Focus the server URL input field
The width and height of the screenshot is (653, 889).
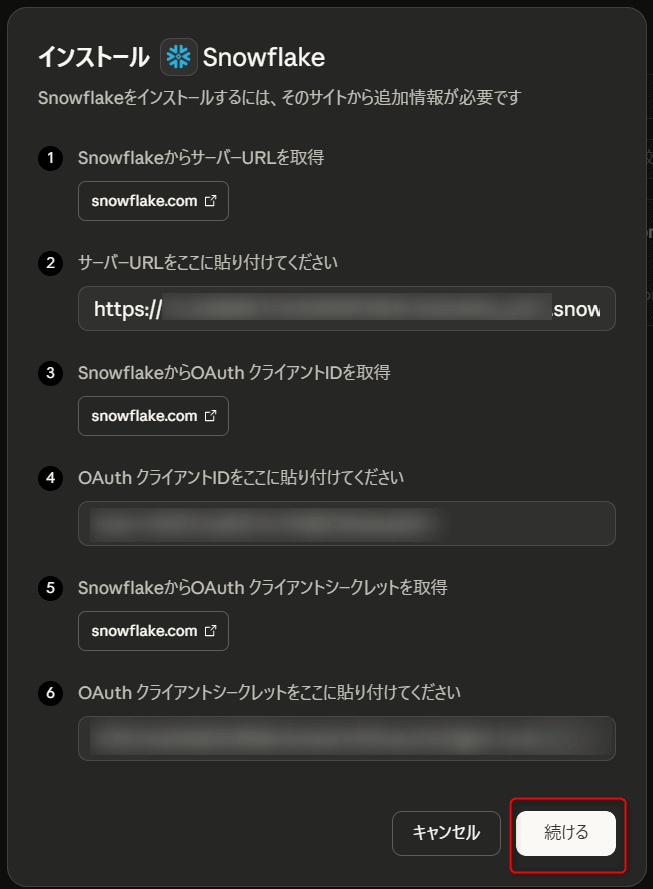pyautogui.click(x=346, y=309)
